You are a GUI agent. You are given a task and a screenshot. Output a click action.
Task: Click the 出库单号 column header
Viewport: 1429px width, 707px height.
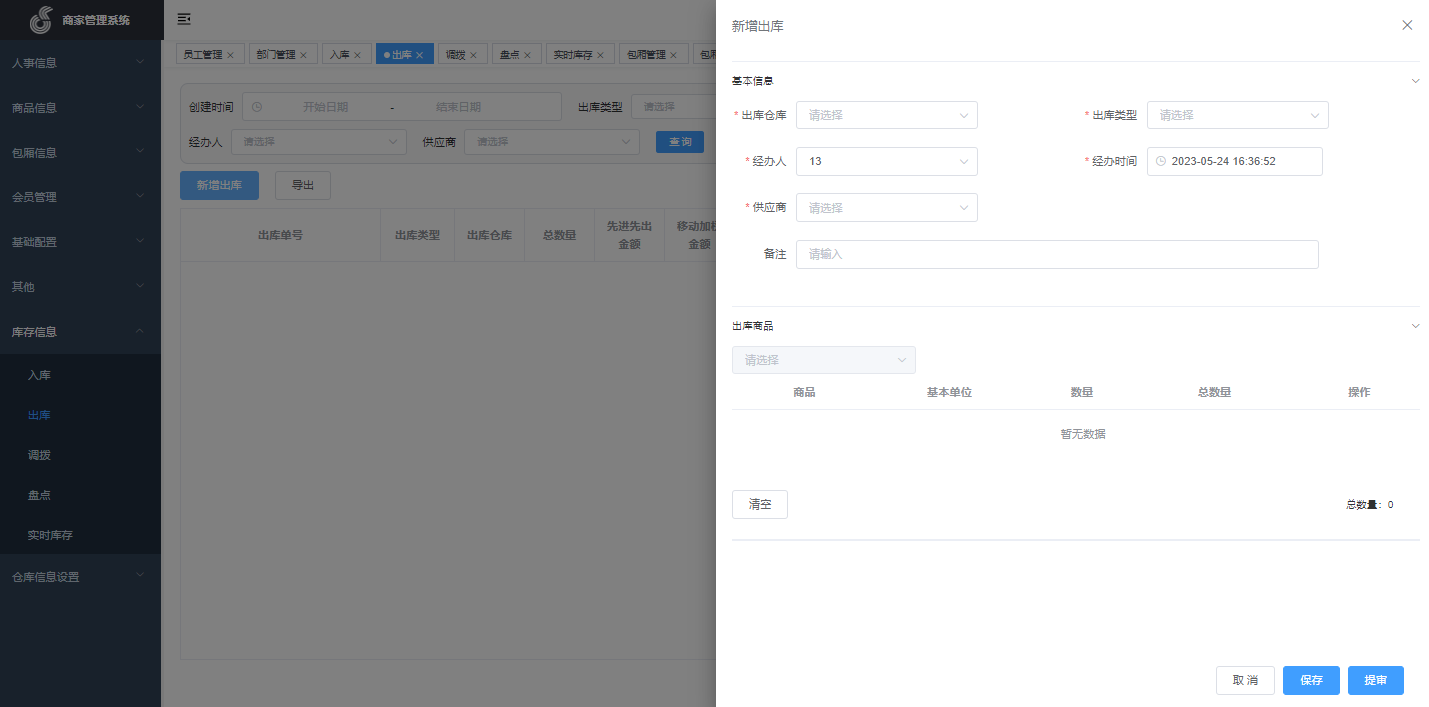point(280,236)
